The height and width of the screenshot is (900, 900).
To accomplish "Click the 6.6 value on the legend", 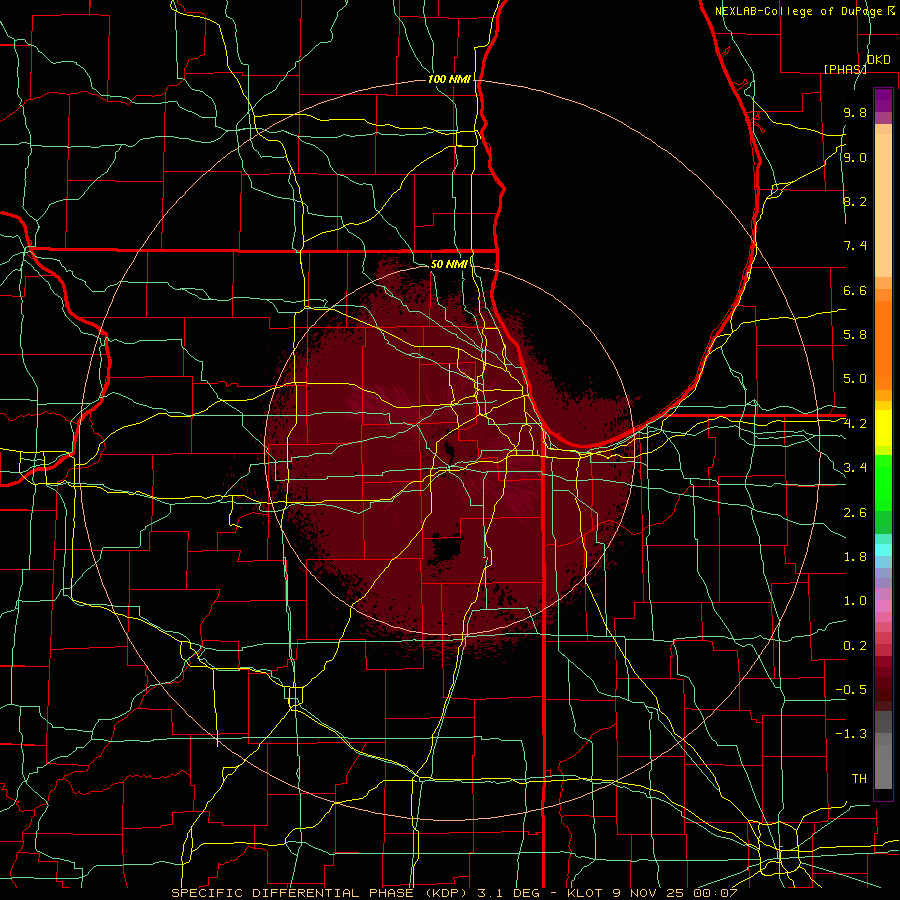I will [855, 290].
